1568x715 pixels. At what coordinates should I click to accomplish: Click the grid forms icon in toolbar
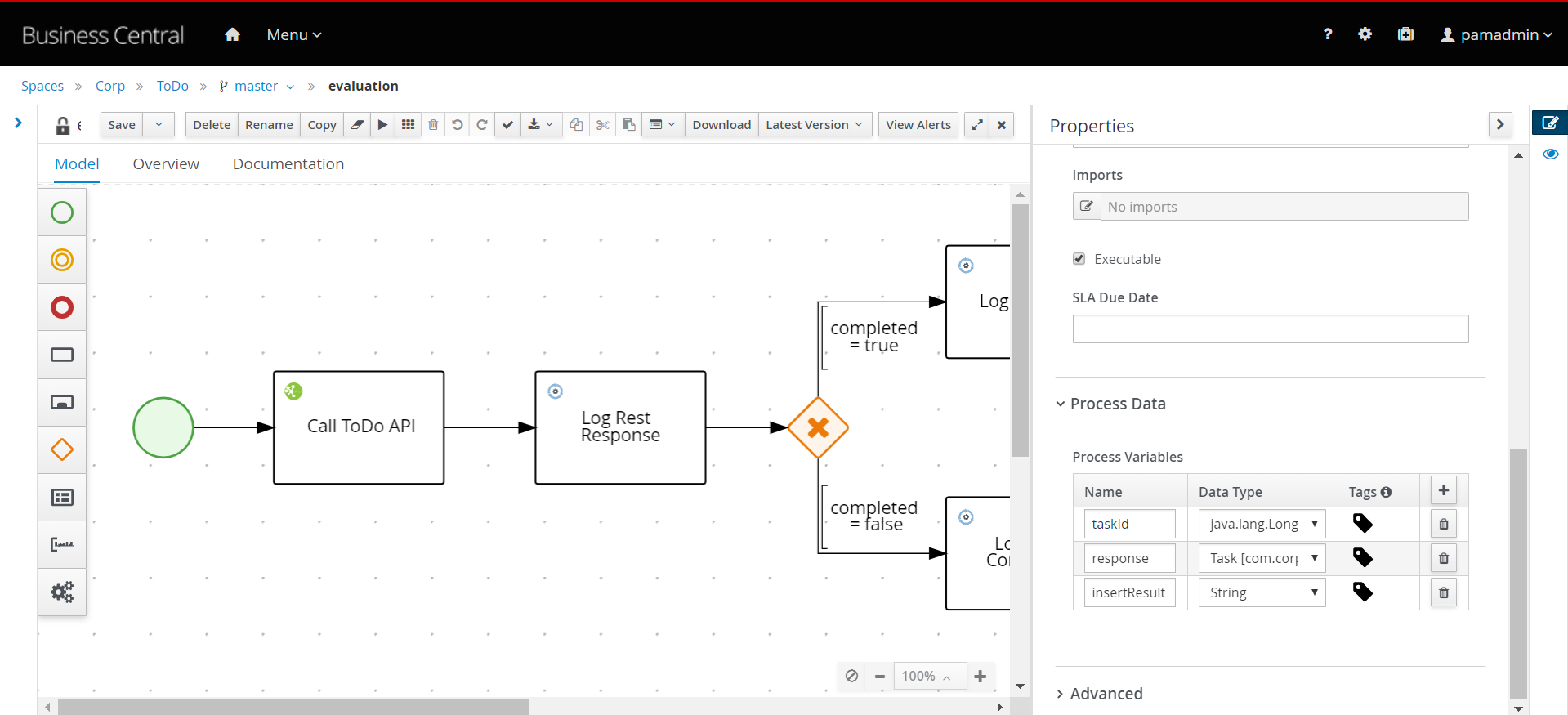(408, 125)
